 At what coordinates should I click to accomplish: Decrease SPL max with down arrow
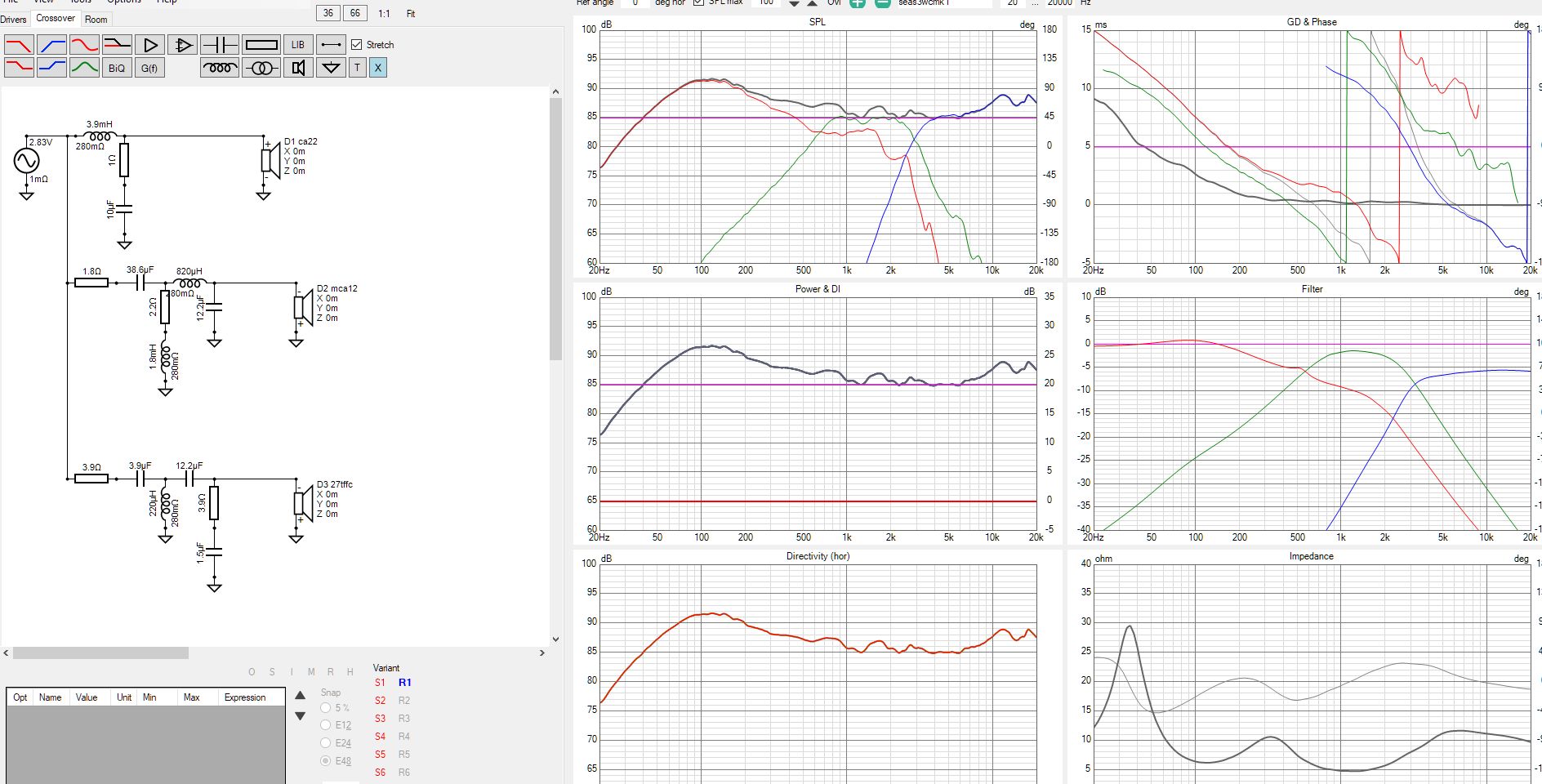point(794,3)
